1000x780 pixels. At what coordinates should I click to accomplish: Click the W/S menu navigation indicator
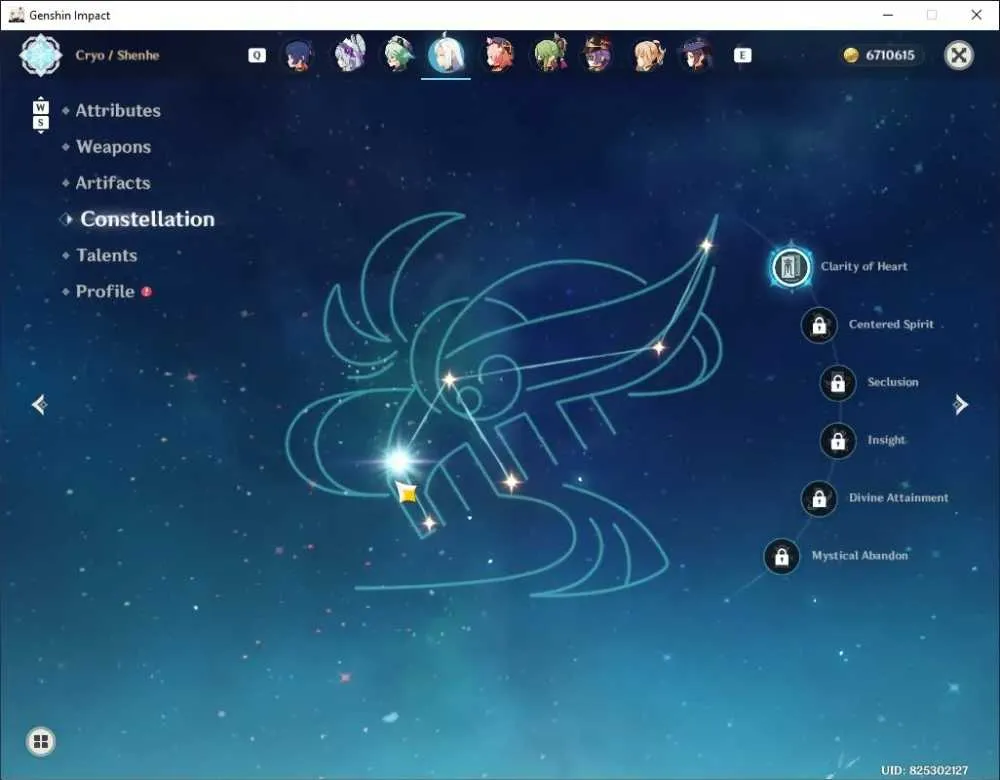[x=40, y=115]
